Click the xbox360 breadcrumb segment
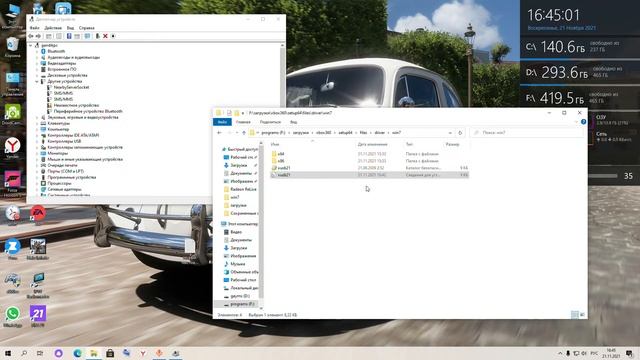The image size is (640, 360). tap(324, 133)
